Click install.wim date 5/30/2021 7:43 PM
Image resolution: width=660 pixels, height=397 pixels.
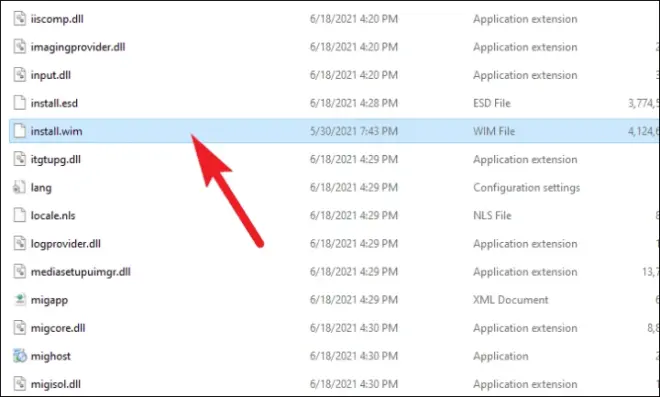tap(354, 131)
